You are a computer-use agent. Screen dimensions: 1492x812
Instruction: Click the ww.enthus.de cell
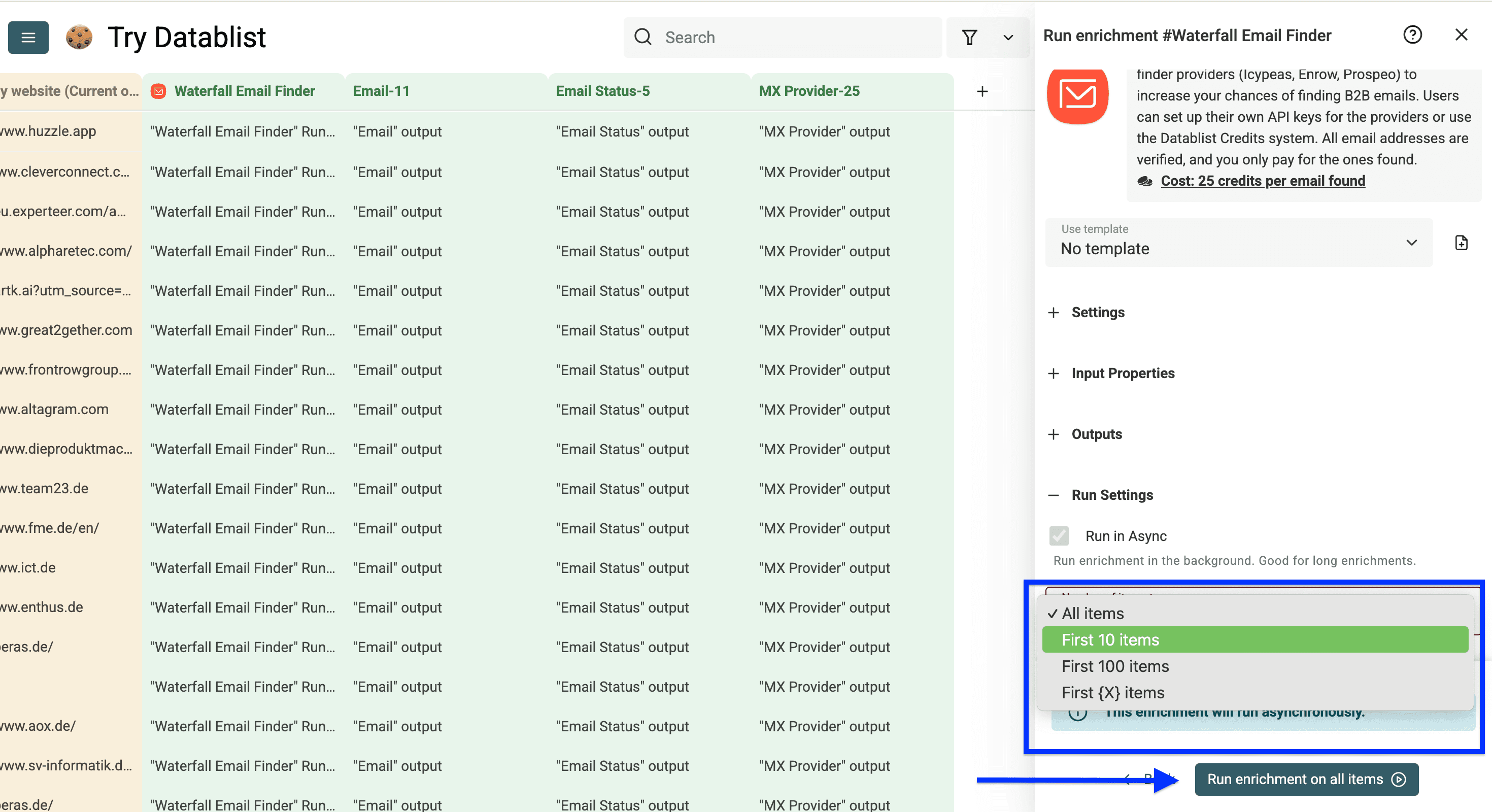coord(71,607)
